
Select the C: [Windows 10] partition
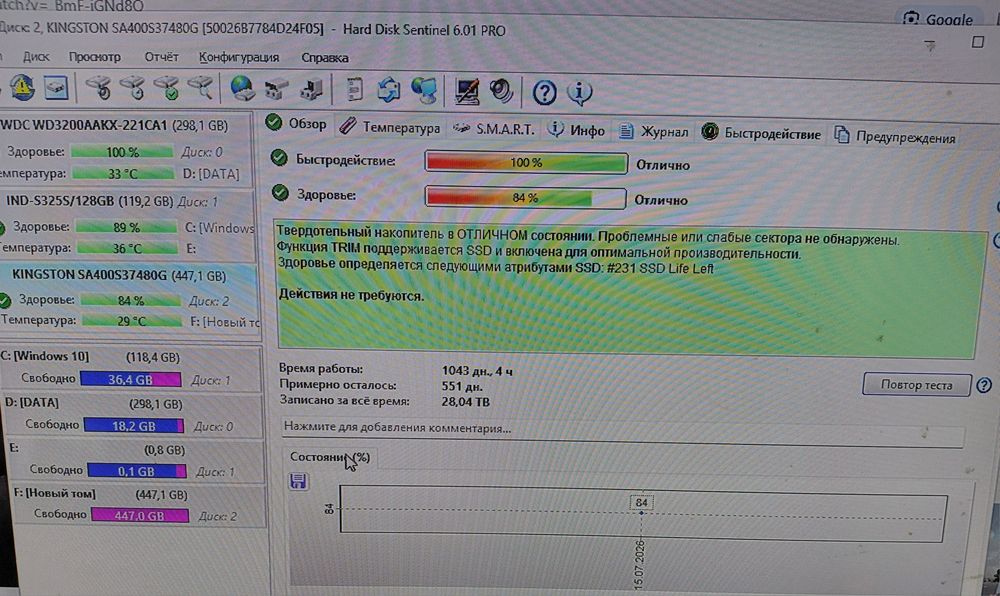pyautogui.click(x=131, y=368)
